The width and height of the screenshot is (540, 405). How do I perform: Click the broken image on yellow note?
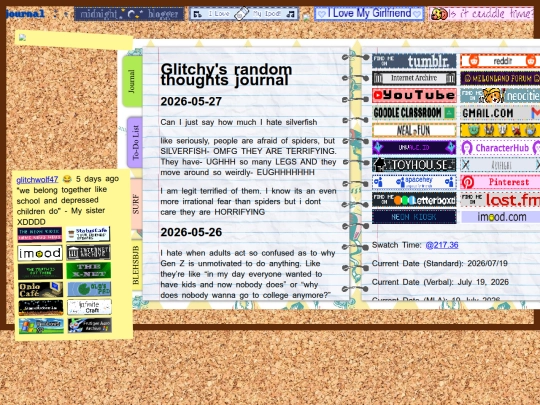(x=22, y=38)
